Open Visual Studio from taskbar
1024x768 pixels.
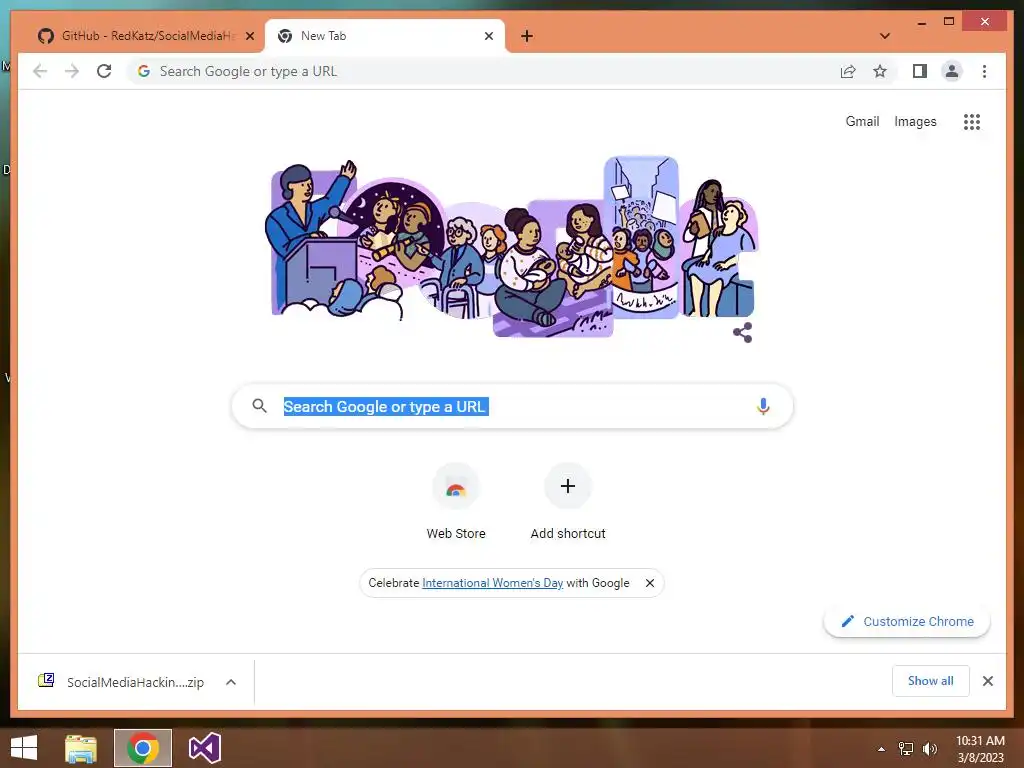(x=204, y=748)
